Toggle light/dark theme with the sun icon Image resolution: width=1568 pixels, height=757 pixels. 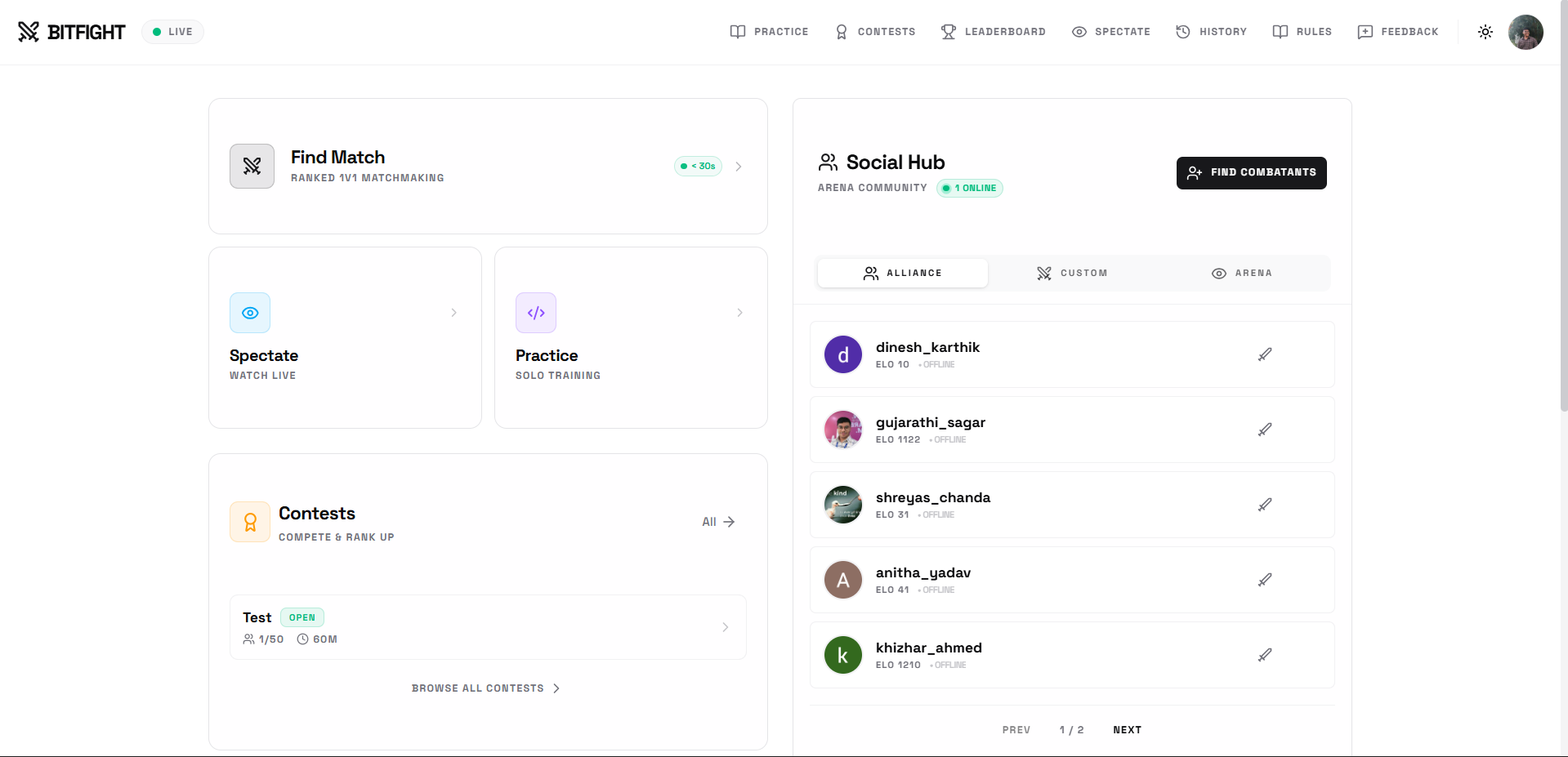pyautogui.click(x=1485, y=32)
